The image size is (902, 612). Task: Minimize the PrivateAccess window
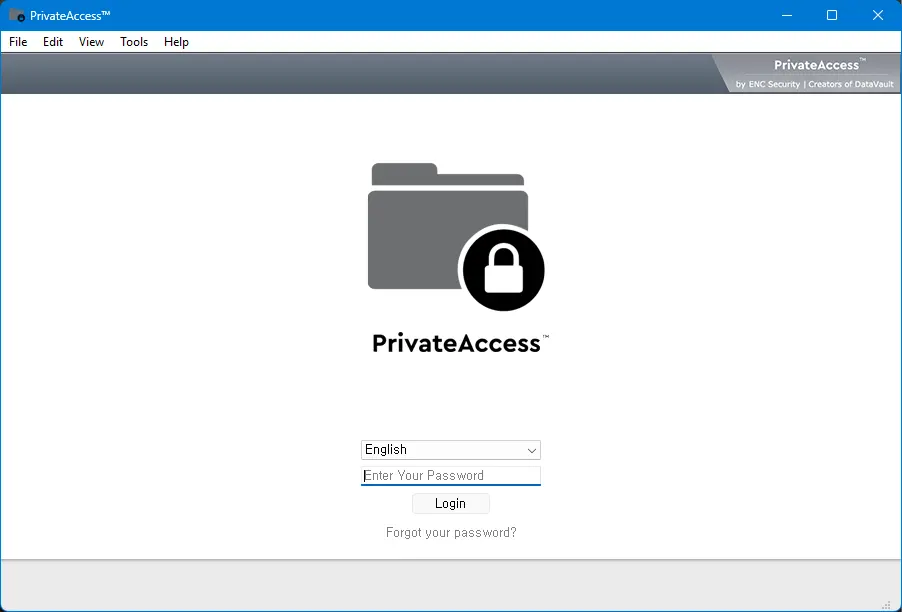[787, 16]
